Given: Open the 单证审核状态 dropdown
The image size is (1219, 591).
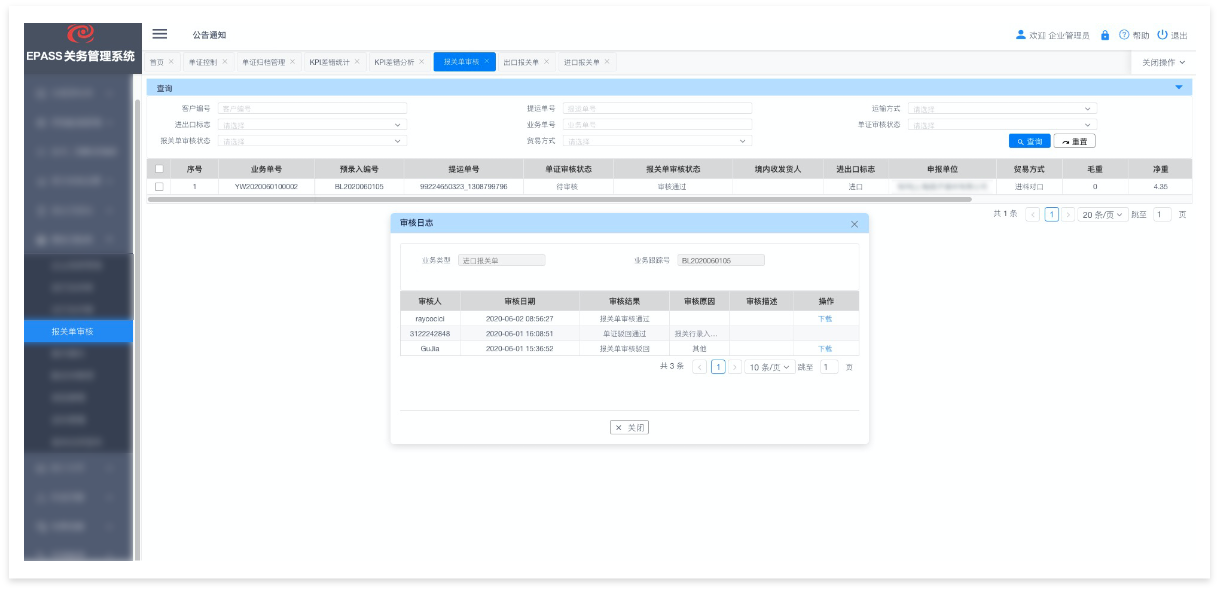Looking at the screenshot, I should click(1002, 125).
